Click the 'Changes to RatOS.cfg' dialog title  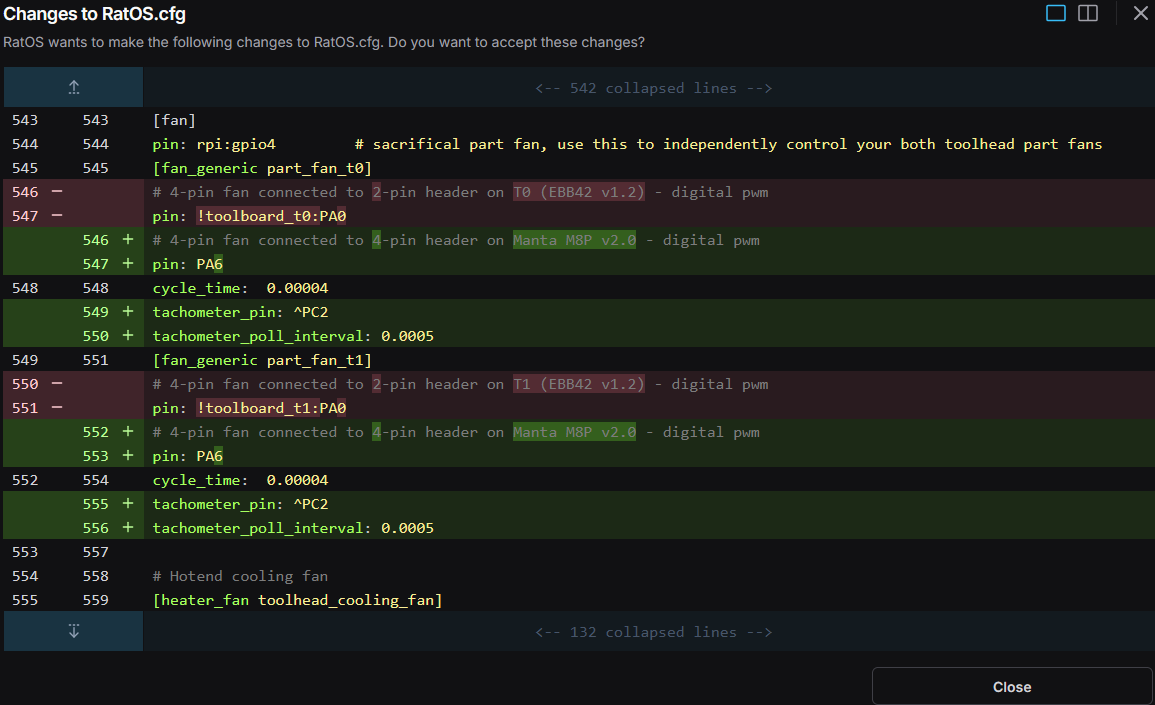(x=94, y=14)
